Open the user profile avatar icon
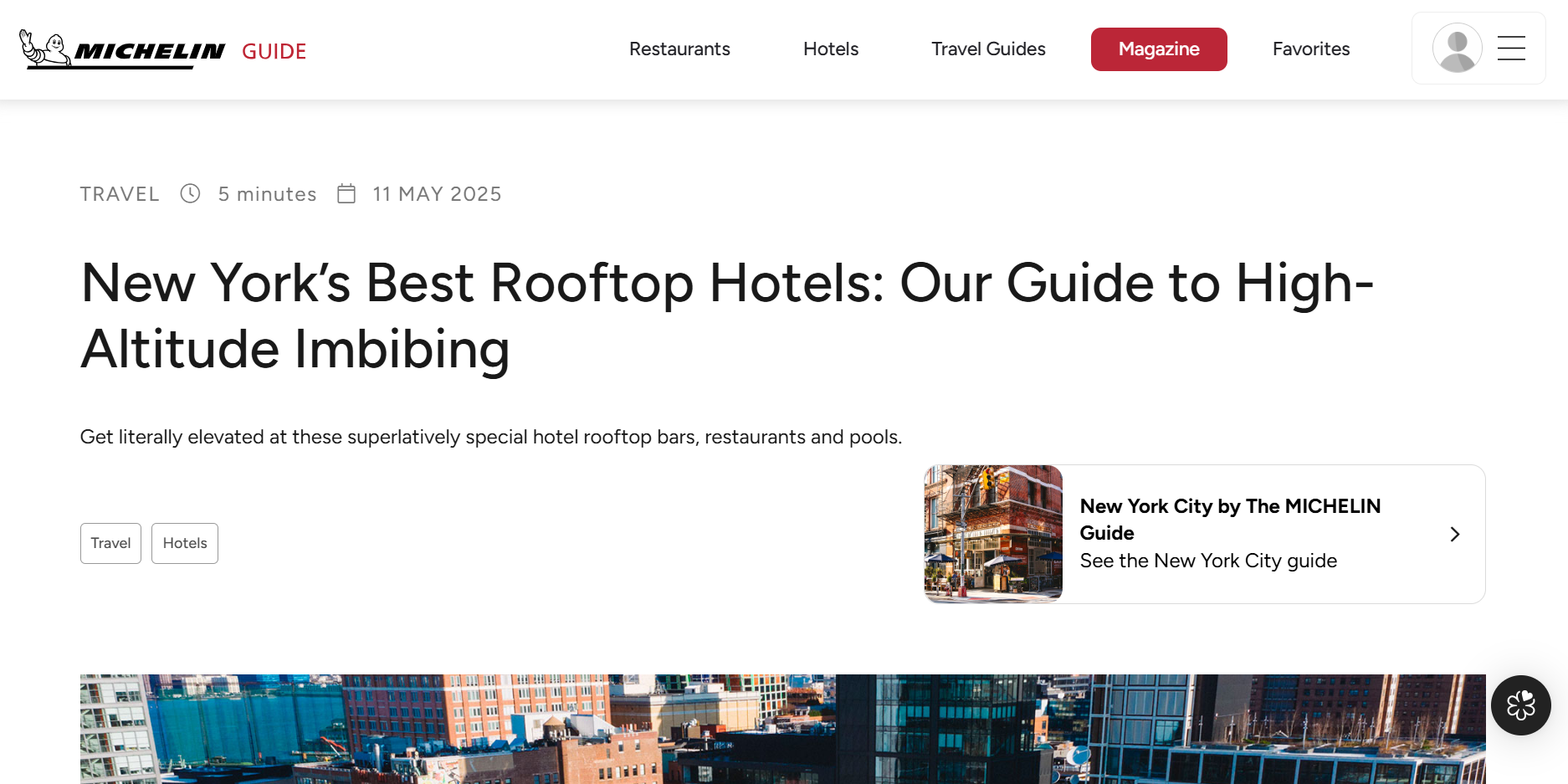 point(1457,48)
